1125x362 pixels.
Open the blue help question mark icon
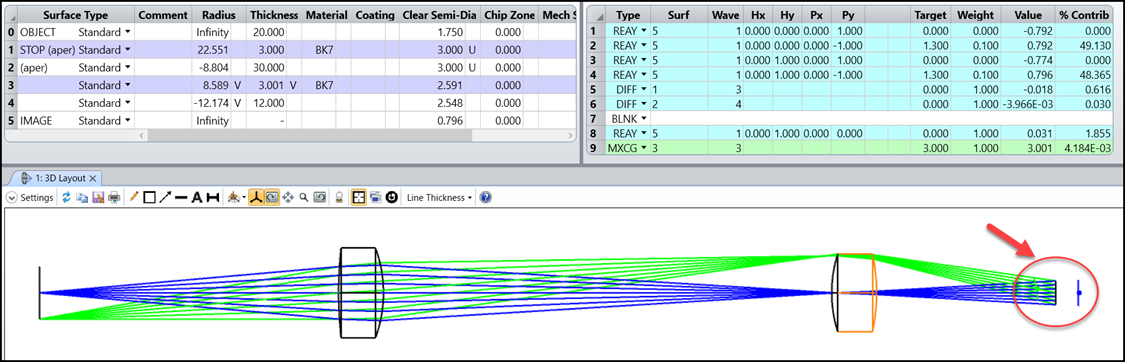tap(486, 197)
